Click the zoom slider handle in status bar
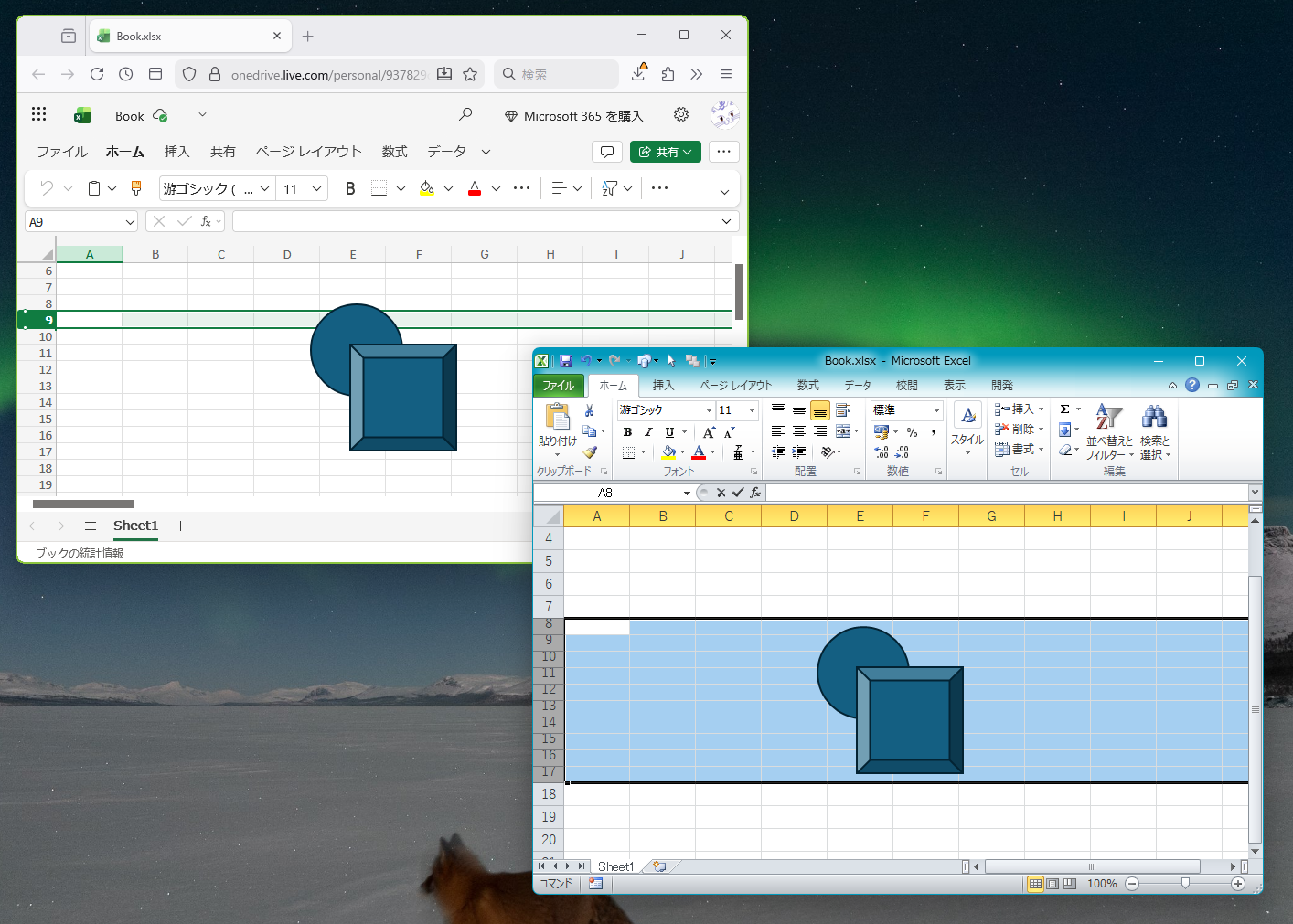Image resolution: width=1293 pixels, height=924 pixels. (1185, 884)
